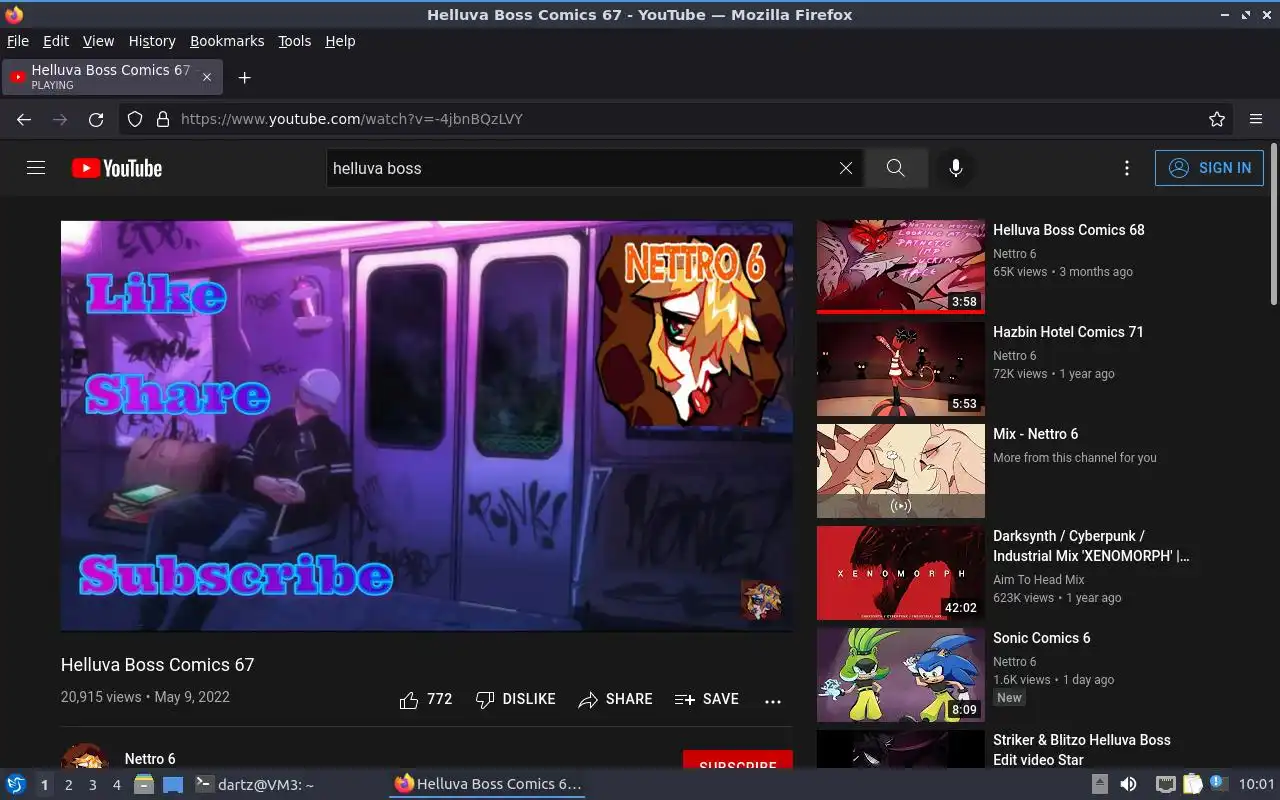Clear the search box with X icon
Image resolution: width=1280 pixels, height=800 pixels.
tap(846, 168)
